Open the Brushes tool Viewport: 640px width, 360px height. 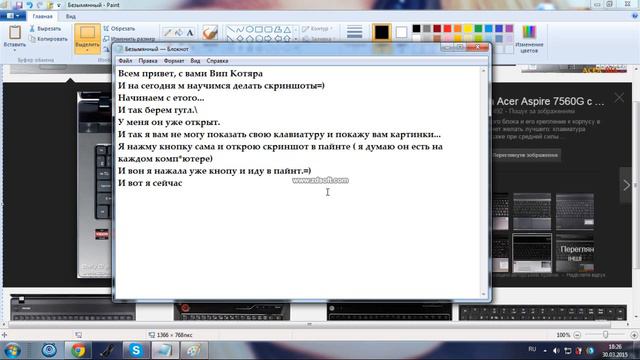click(x=210, y=33)
